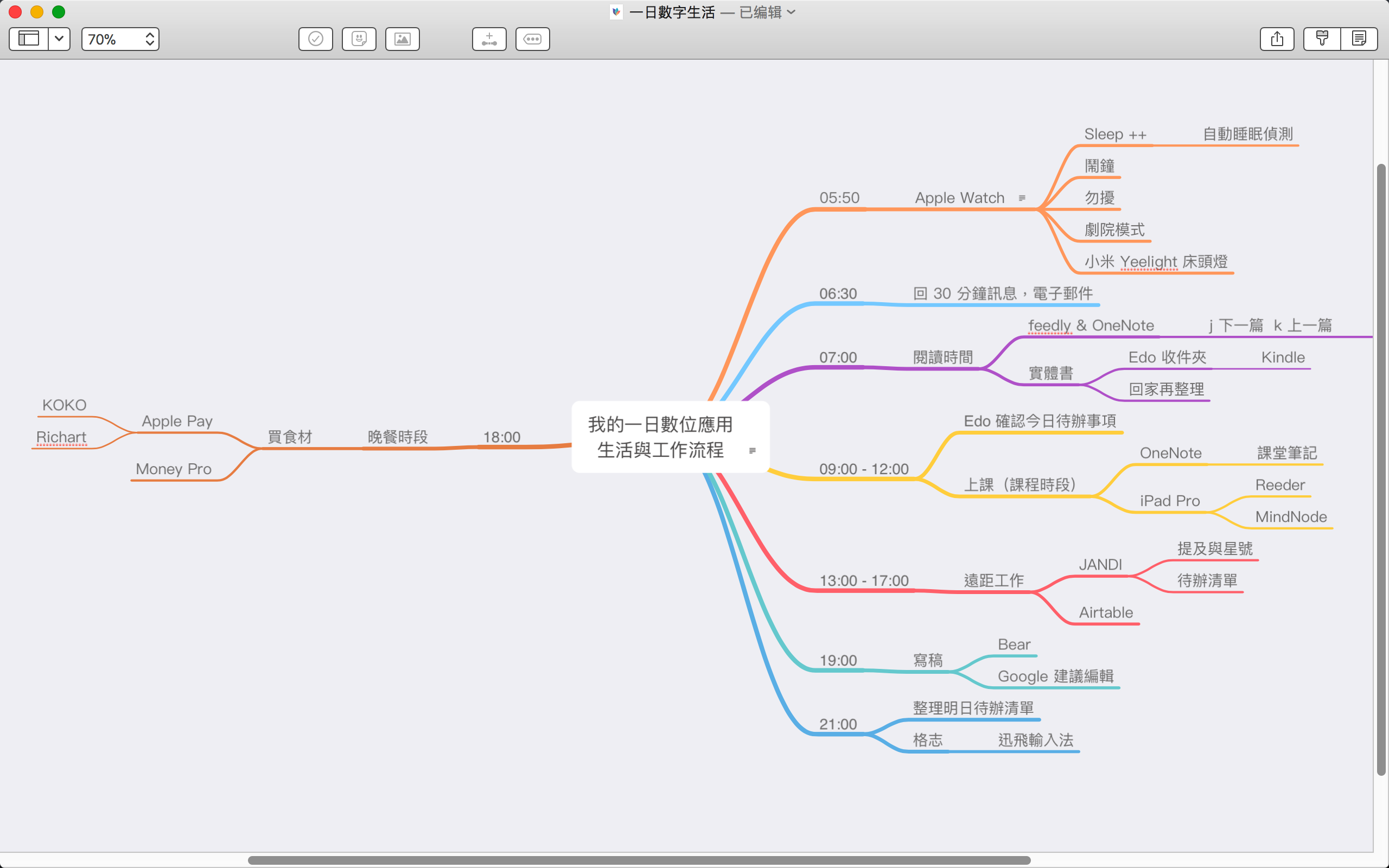Select the Money Pro node
This screenshot has width=1389, height=868.
[173, 470]
